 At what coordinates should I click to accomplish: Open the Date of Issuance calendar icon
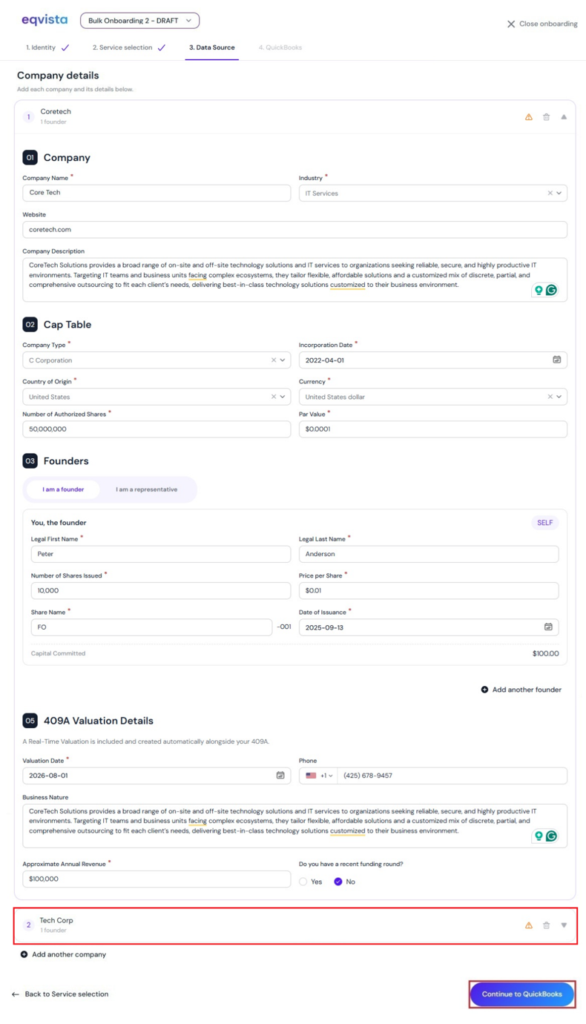(548, 627)
